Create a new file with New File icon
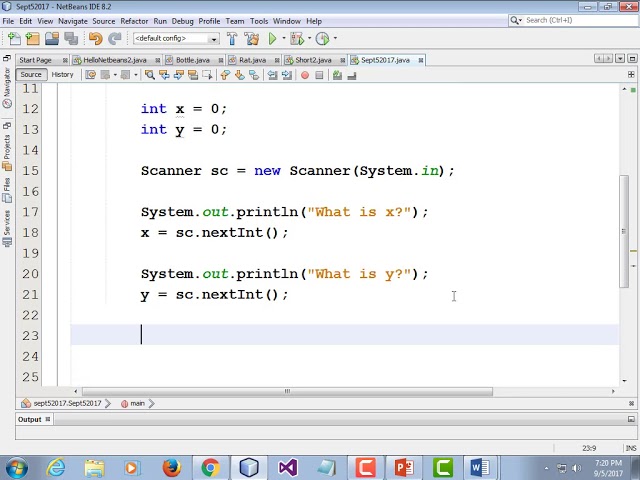 point(14,38)
